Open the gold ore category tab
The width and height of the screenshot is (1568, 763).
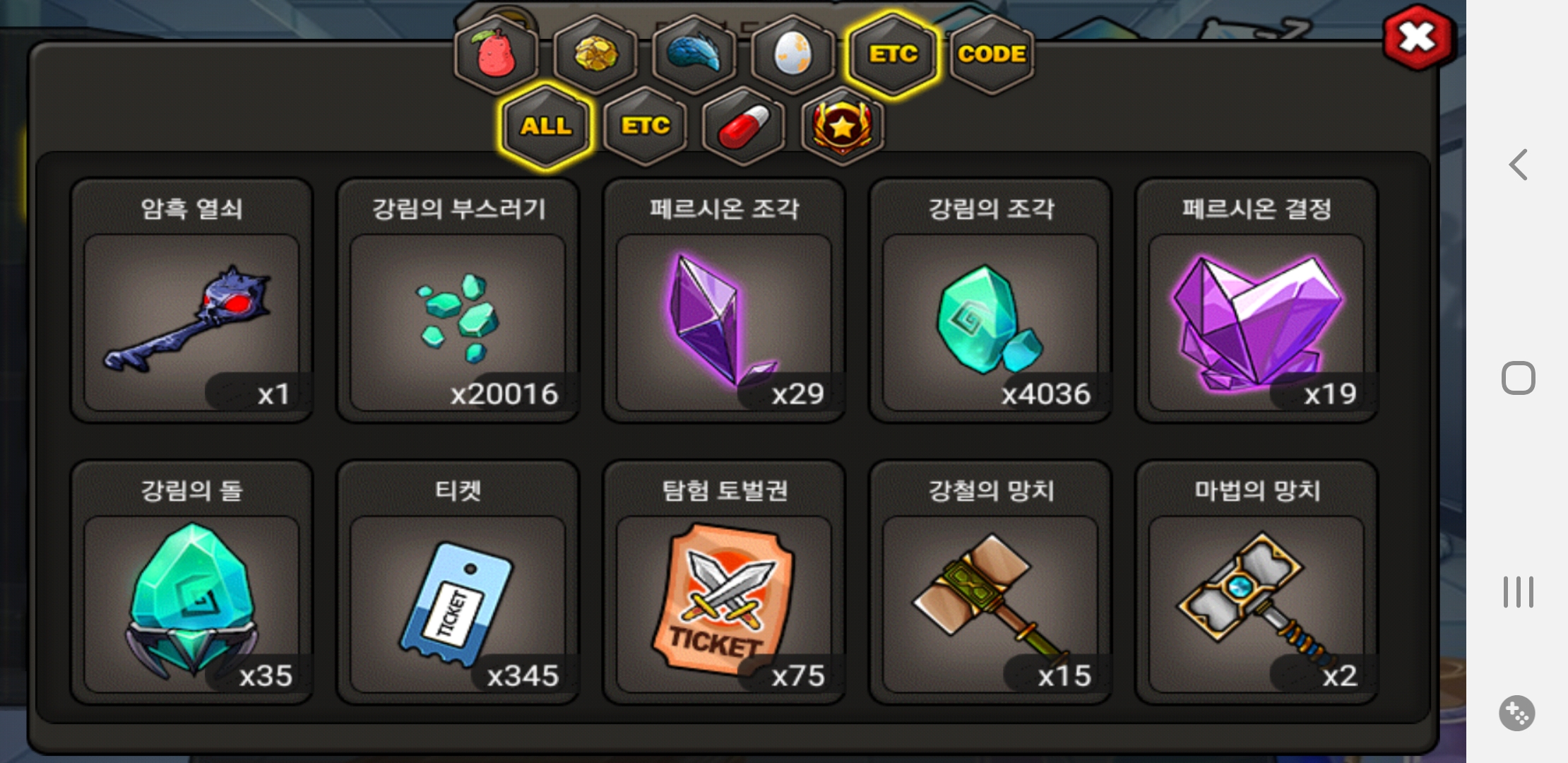[x=595, y=54]
